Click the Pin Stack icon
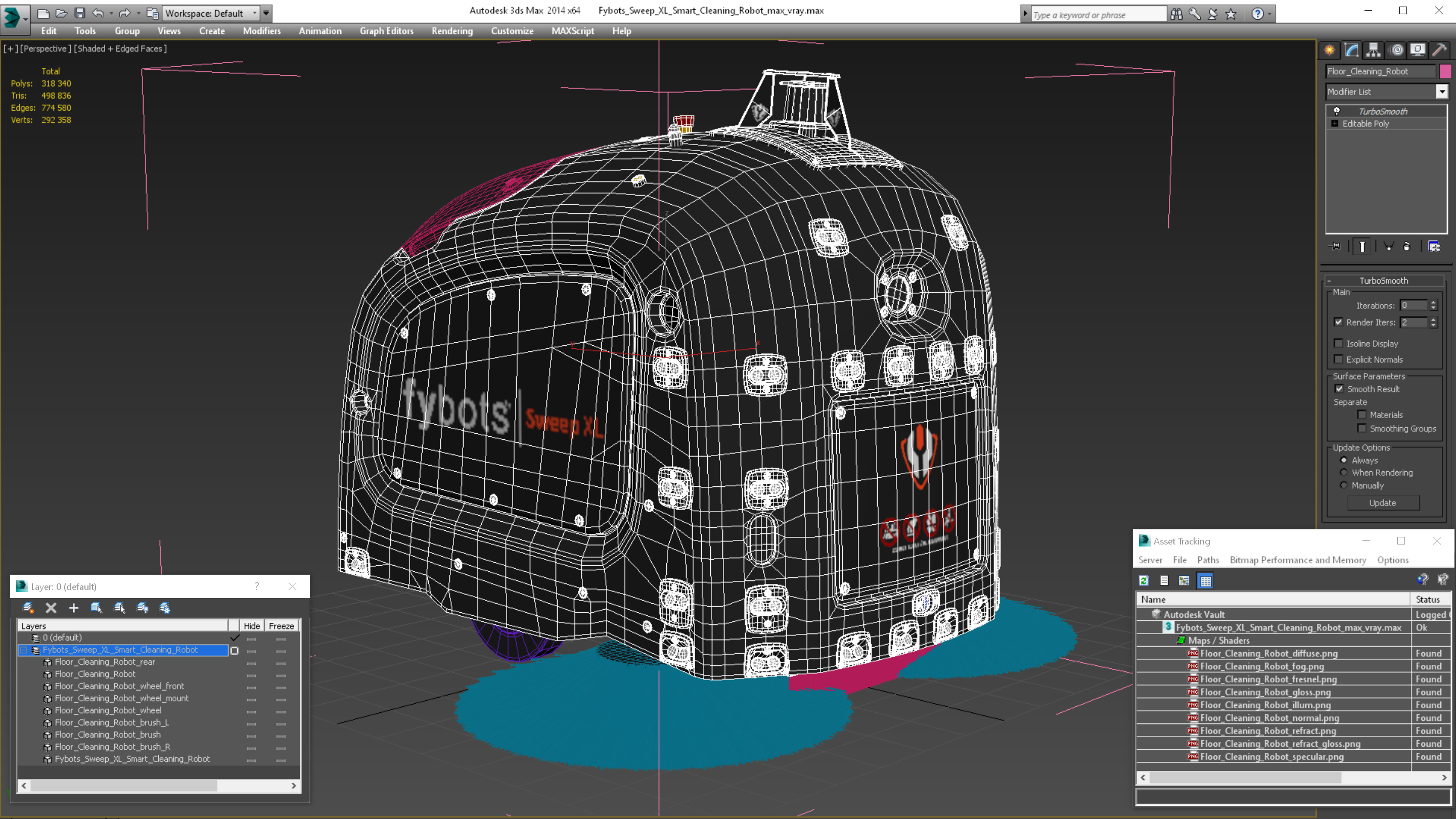The height and width of the screenshot is (819, 1456). point(1336,246)
